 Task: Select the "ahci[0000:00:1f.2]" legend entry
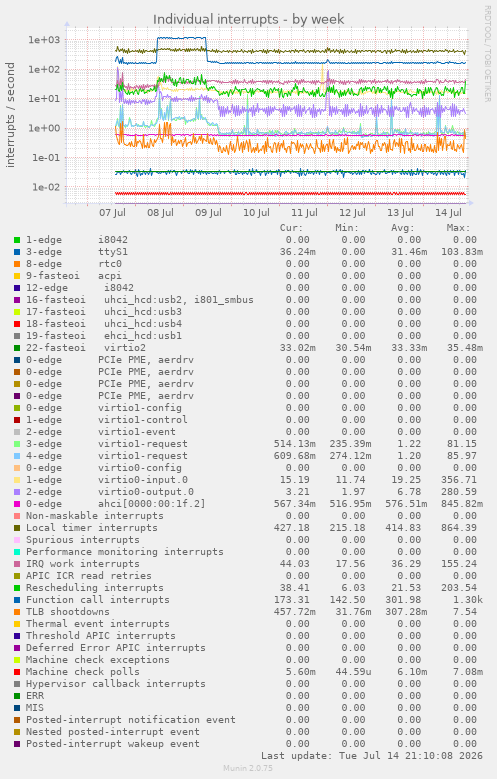tap(116, 504)
